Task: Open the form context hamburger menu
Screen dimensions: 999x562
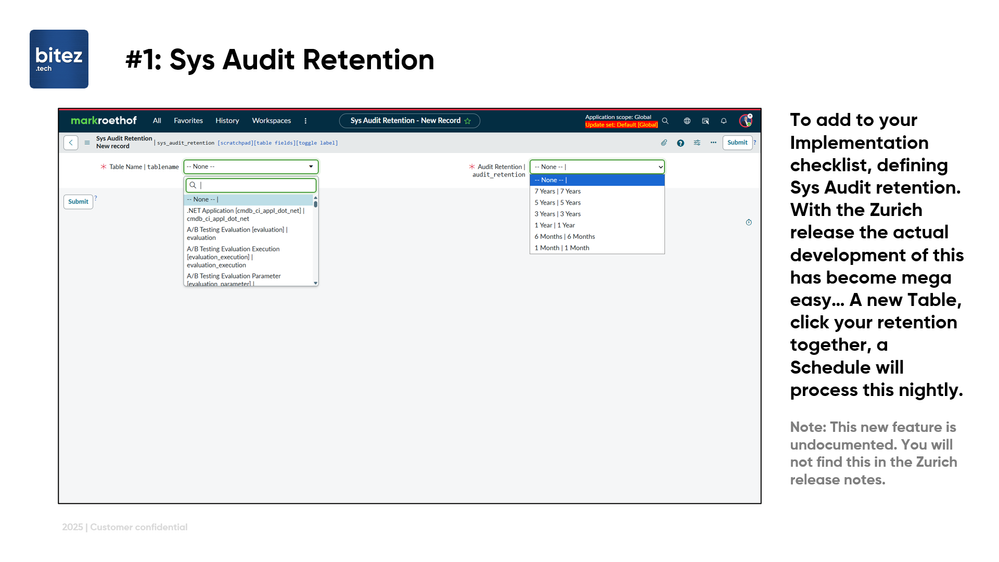Action: point(87,143)
